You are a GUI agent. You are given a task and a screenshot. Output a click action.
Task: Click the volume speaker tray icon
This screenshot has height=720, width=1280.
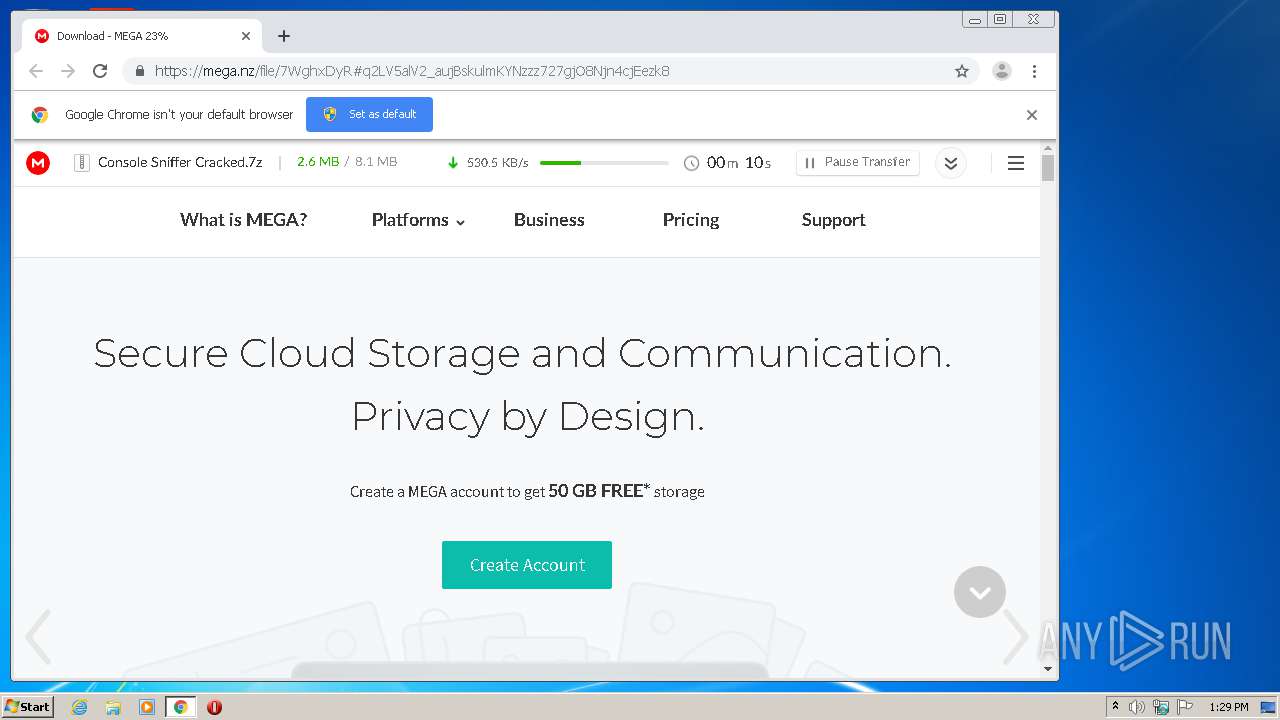point(1137,707)
